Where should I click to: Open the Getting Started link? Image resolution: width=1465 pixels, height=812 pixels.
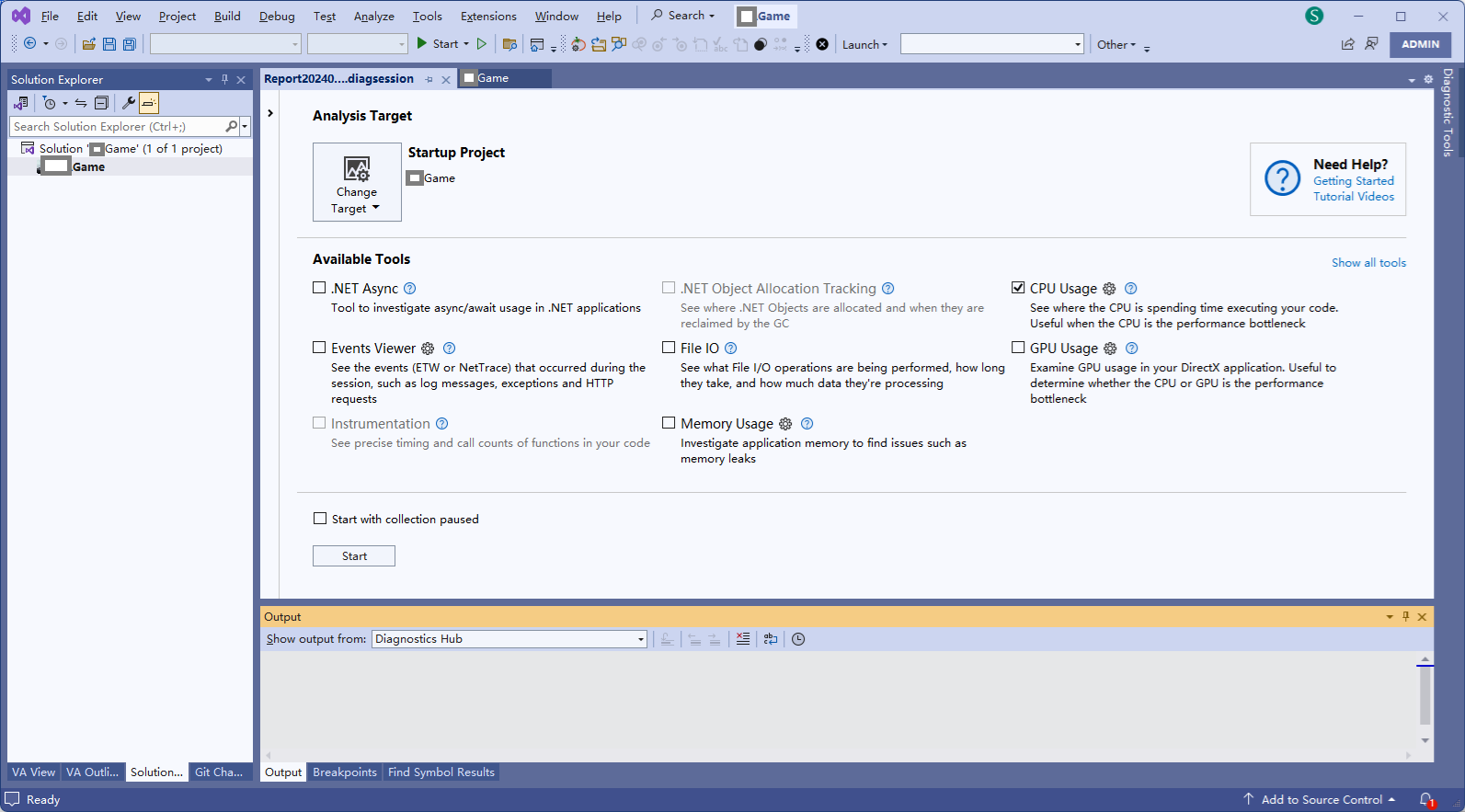pyautogui.click(x=1354, y=181)
